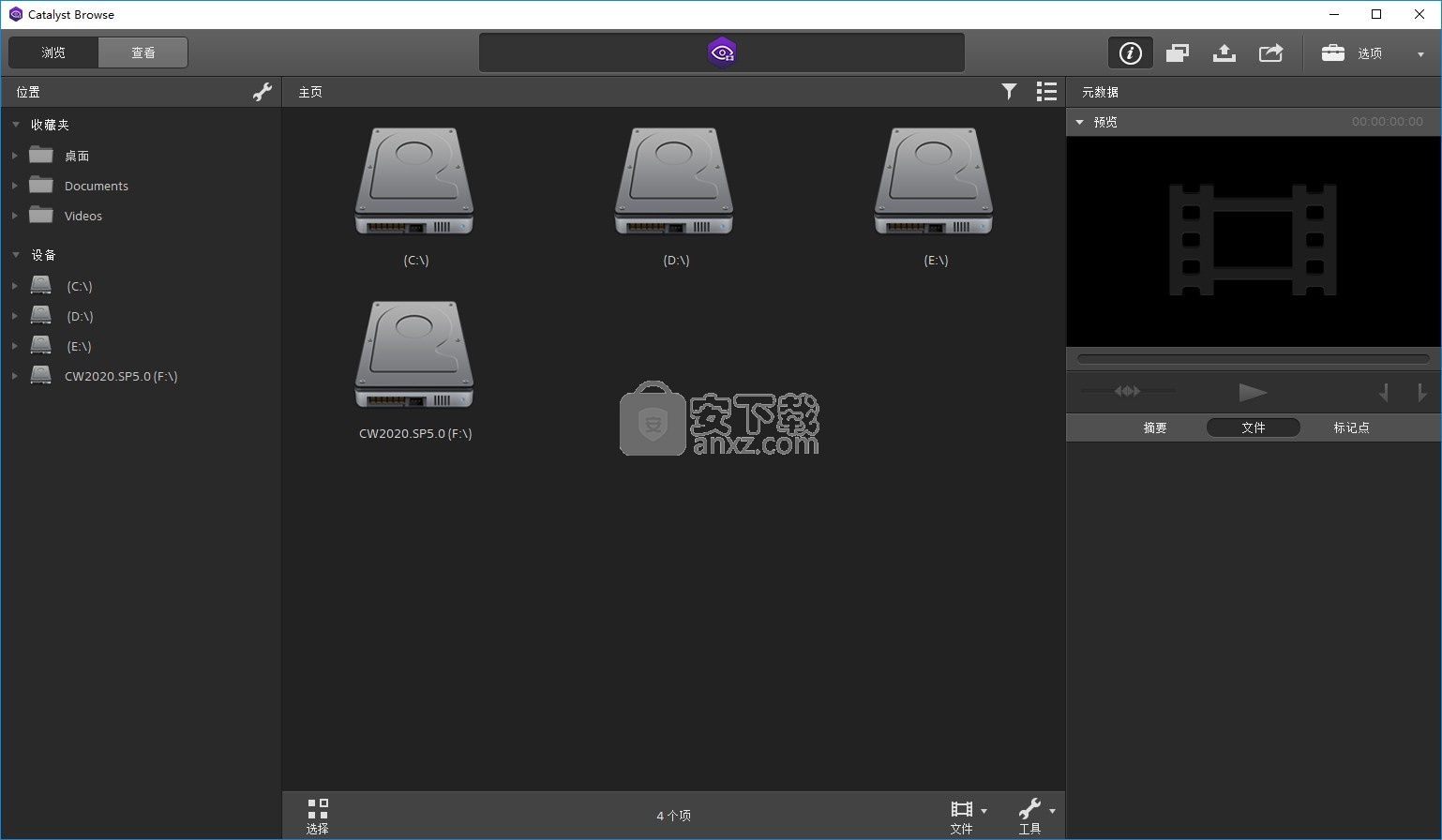The height and width of the screenshot is (840, 1442).
Task: Select (E:\) drive in sidebar device list
Action: (x=79, y=346)
